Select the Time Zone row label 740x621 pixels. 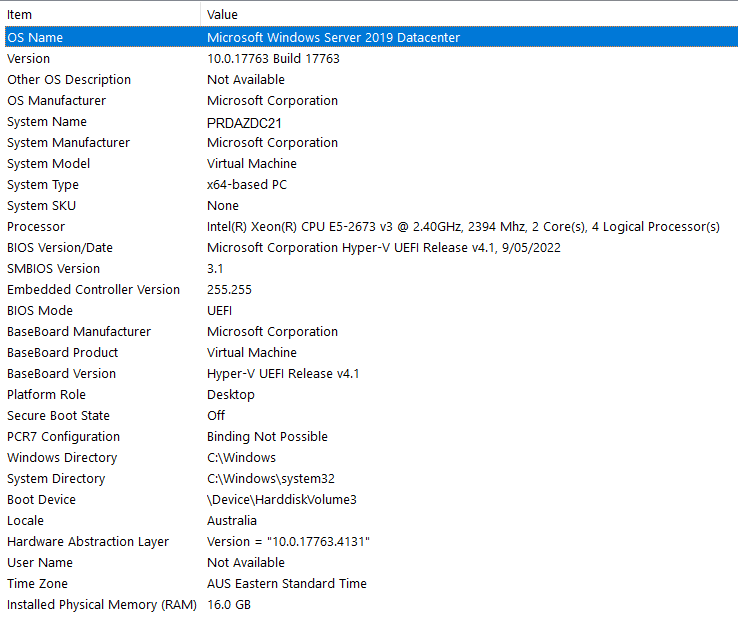click(37, 584)
